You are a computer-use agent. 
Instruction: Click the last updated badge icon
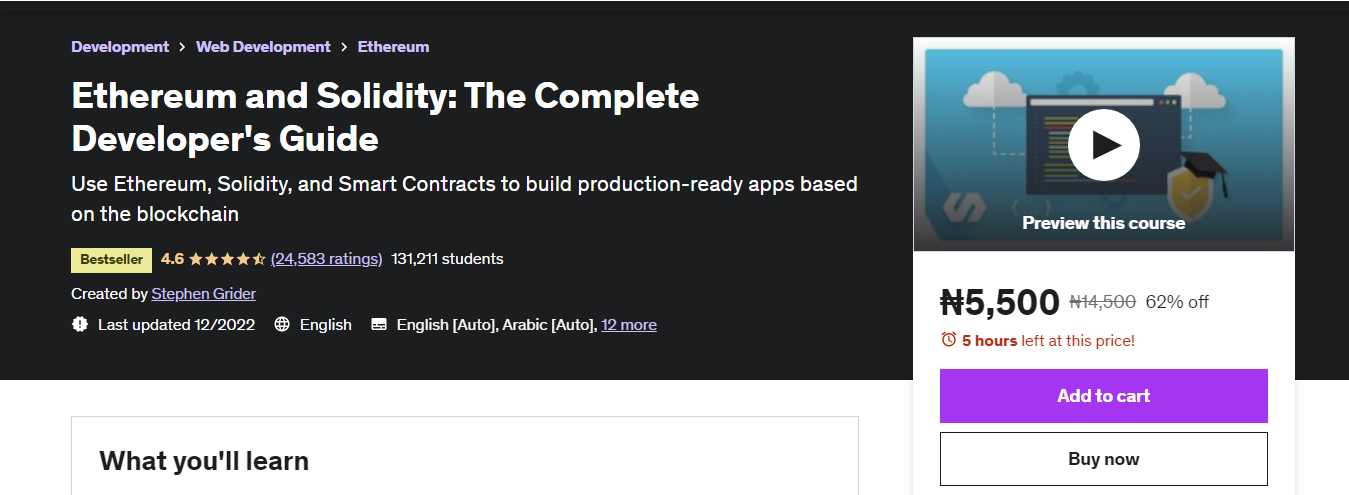[80, 324]
